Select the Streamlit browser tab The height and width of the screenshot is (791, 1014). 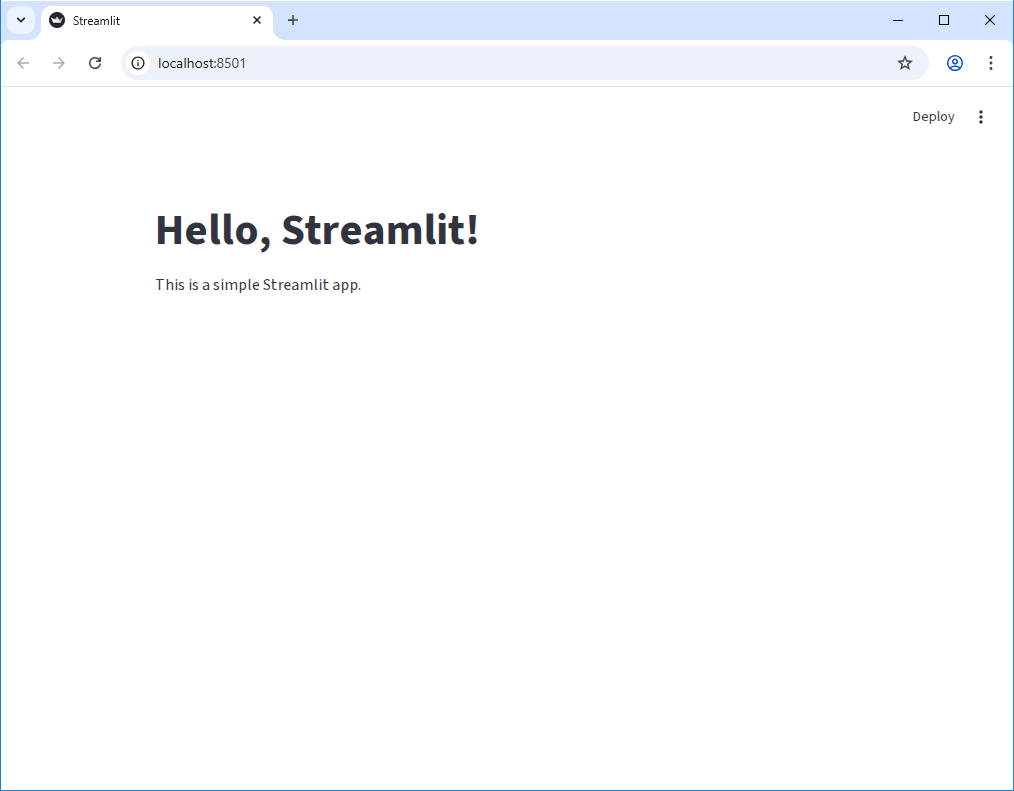tap(150, 20)
